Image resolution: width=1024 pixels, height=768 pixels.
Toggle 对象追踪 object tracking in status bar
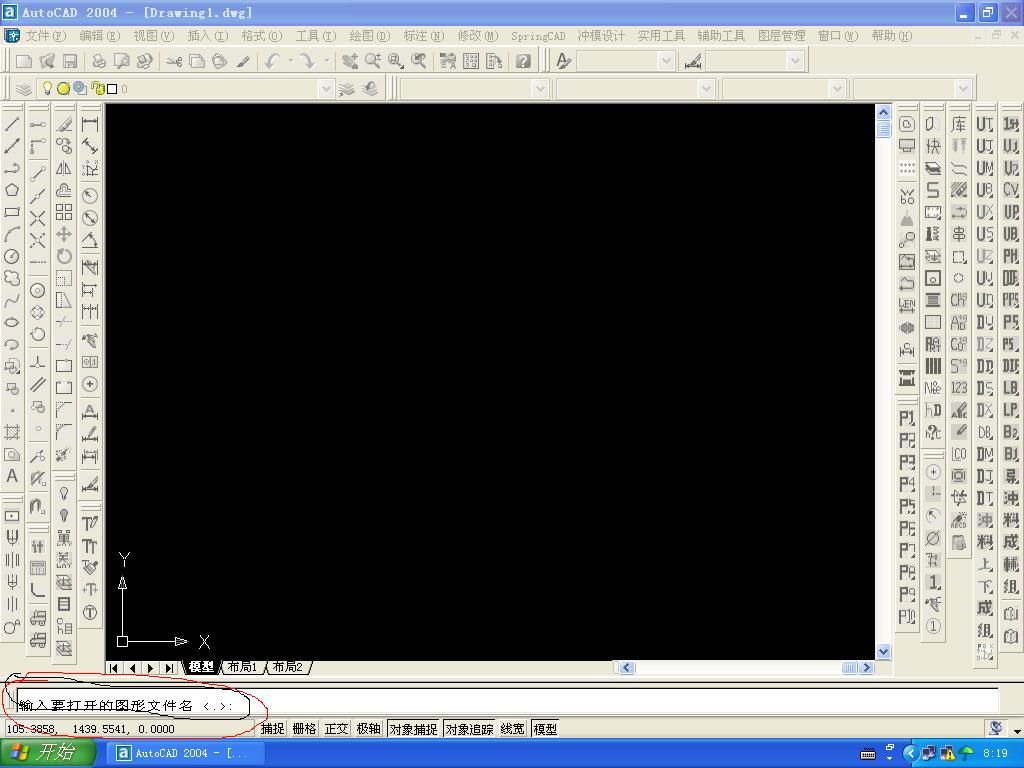tap(469, 729)
